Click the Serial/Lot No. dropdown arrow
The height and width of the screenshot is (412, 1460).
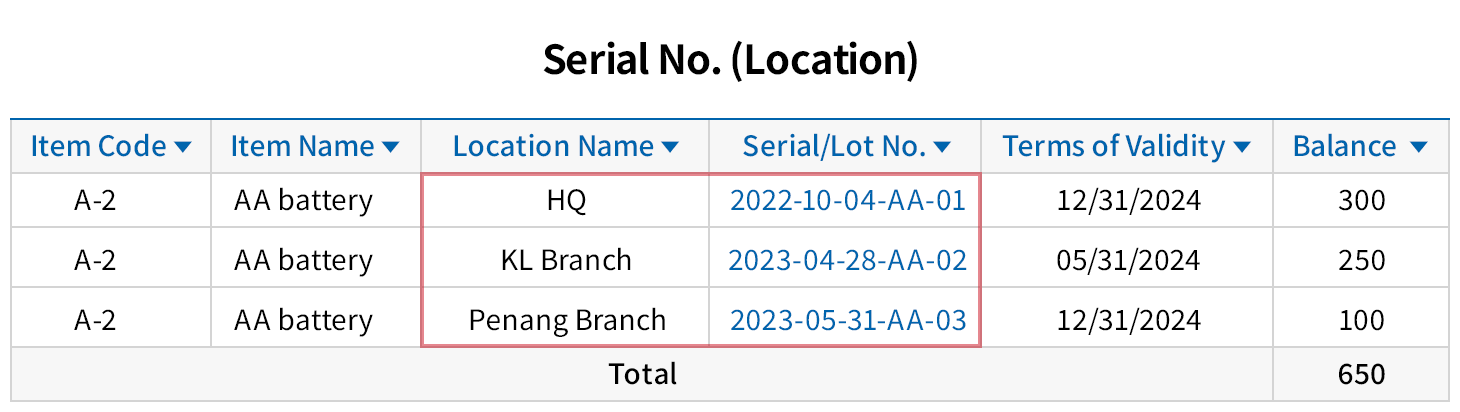click(x=942, y=147)
